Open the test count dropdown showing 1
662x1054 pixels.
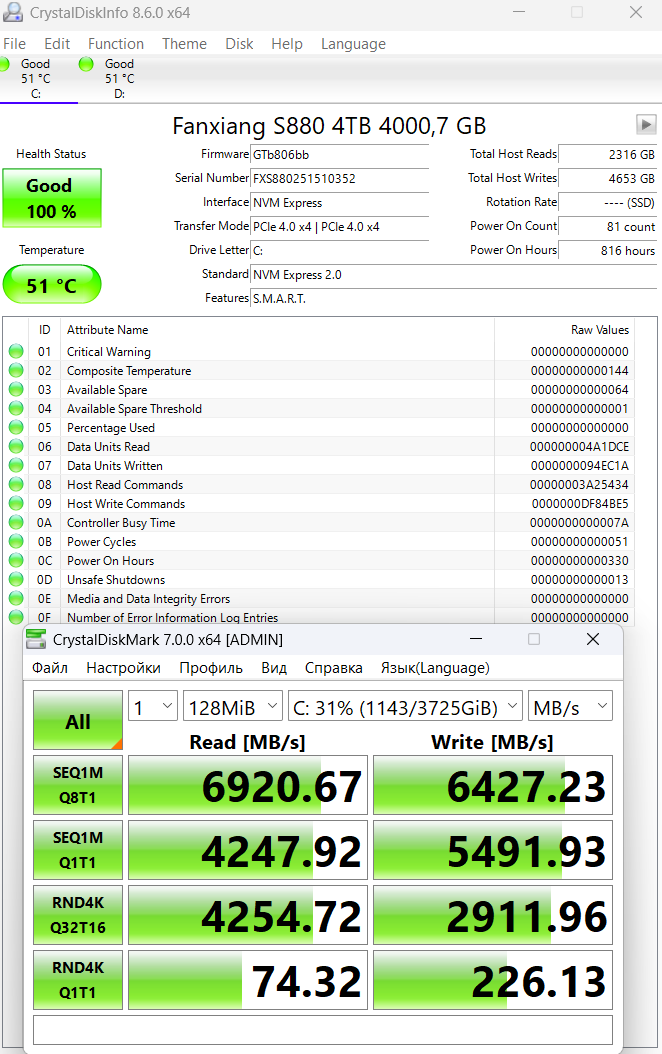pyautogui.click(x=153, y=708)
